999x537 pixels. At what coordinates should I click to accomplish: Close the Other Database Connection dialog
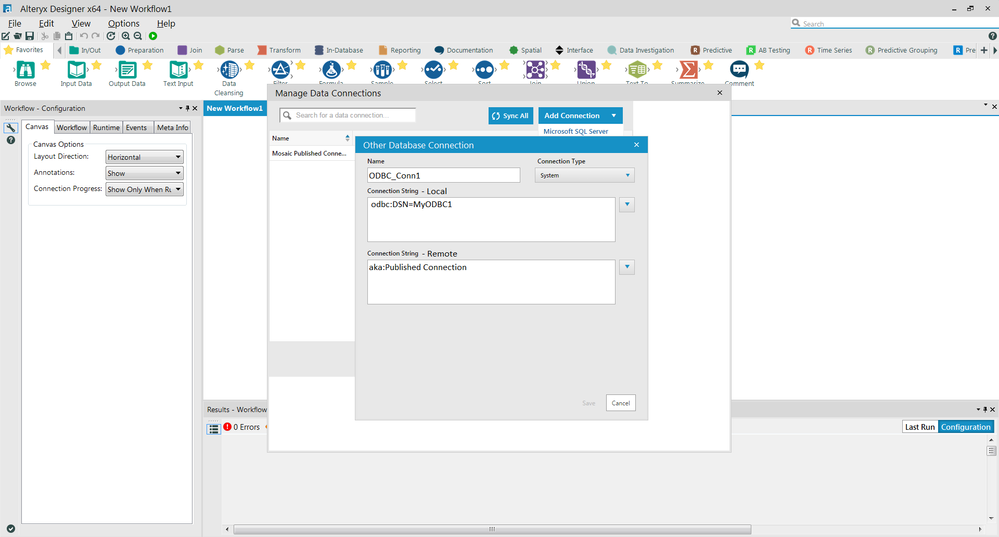coord(636,145)
